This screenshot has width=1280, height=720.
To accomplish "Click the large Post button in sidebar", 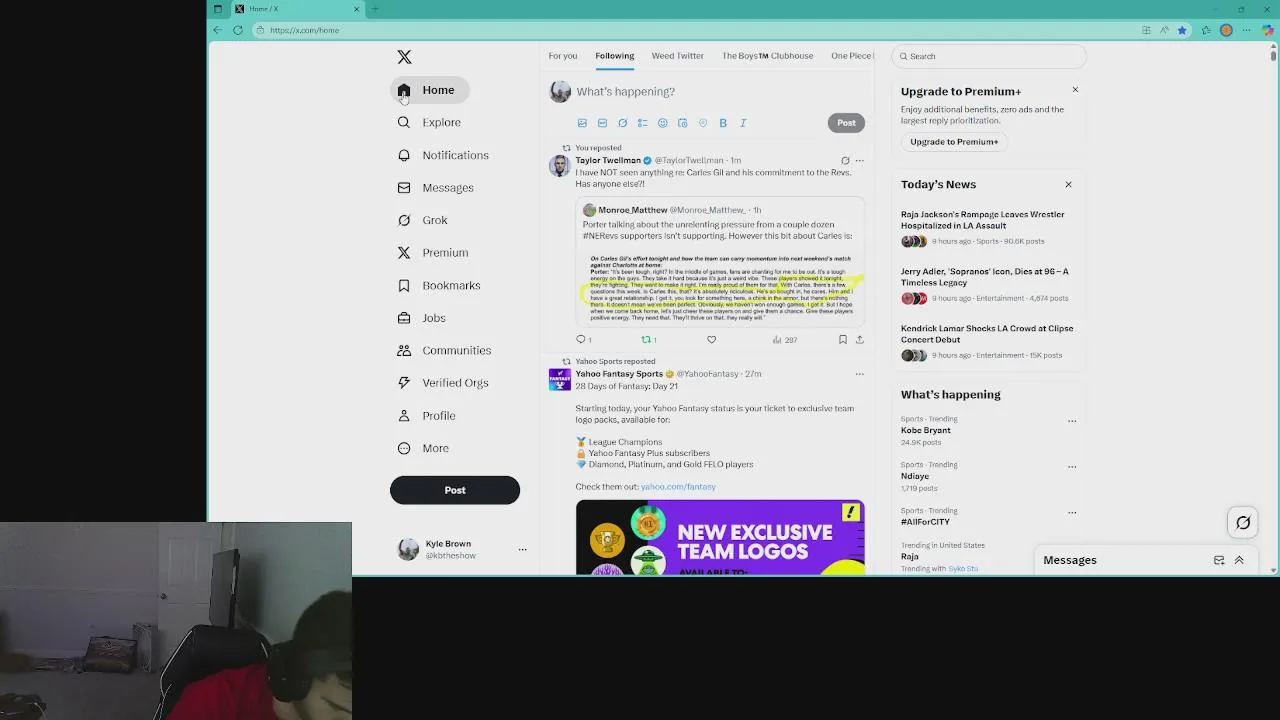I will 455,490.
